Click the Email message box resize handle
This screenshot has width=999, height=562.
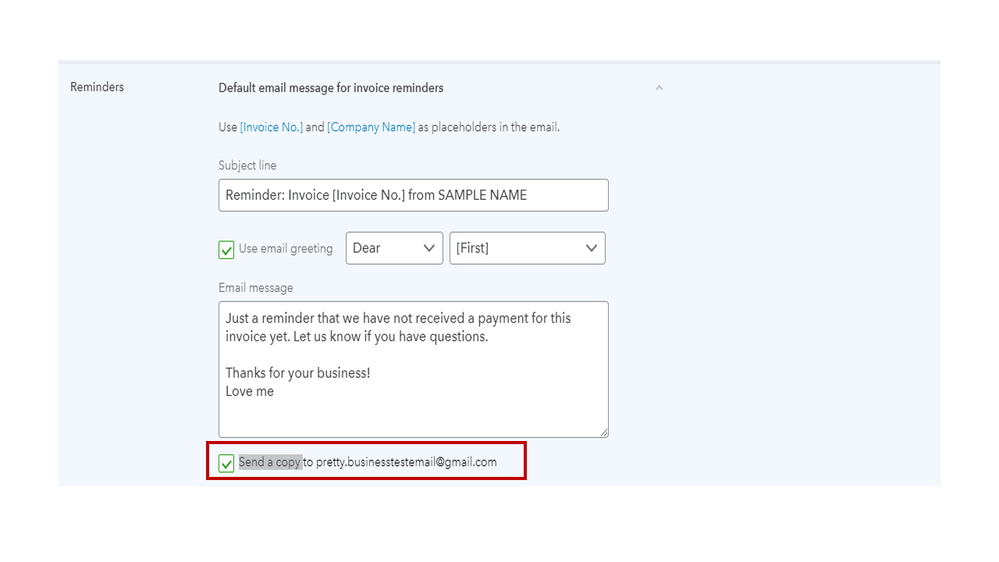603,432
